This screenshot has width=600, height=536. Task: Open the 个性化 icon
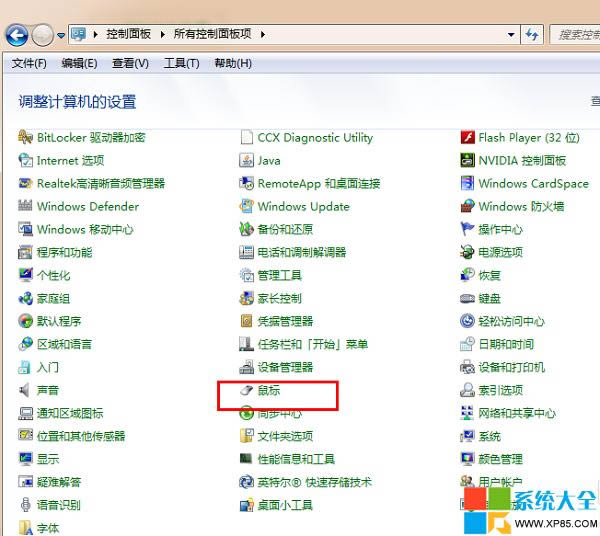point(25,275)
